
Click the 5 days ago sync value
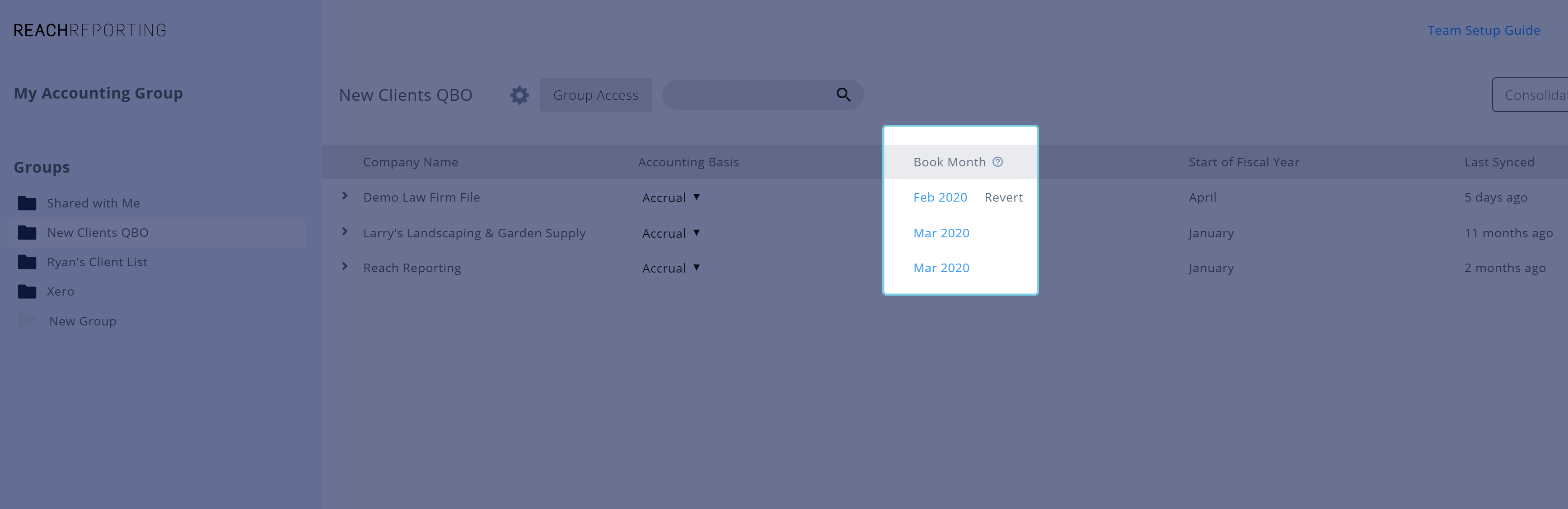tap(1496, 197)
